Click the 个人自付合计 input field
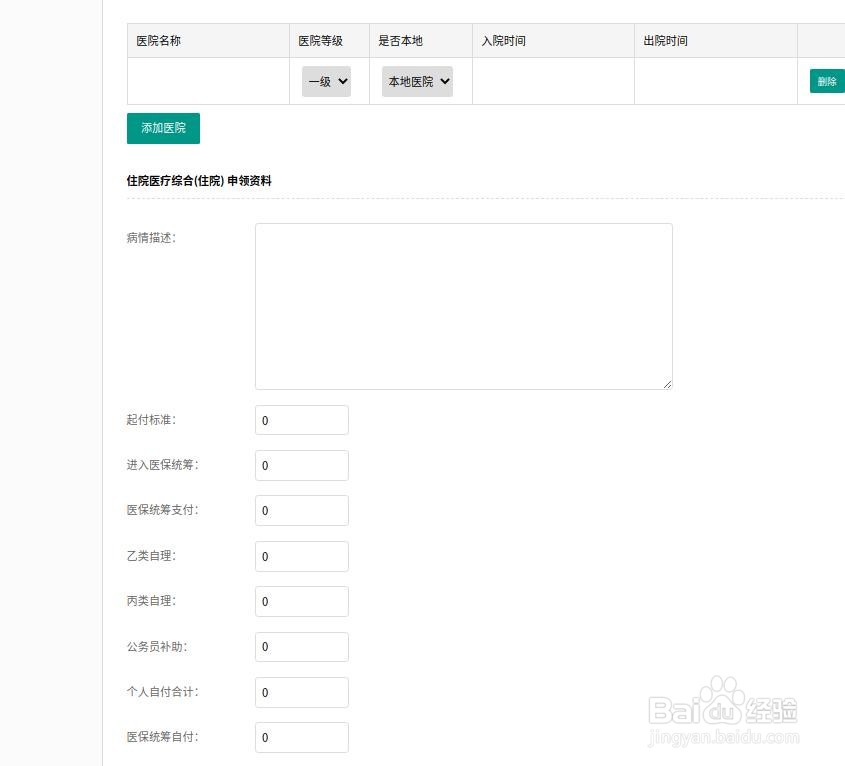845x766 pixels. [302, 692]
